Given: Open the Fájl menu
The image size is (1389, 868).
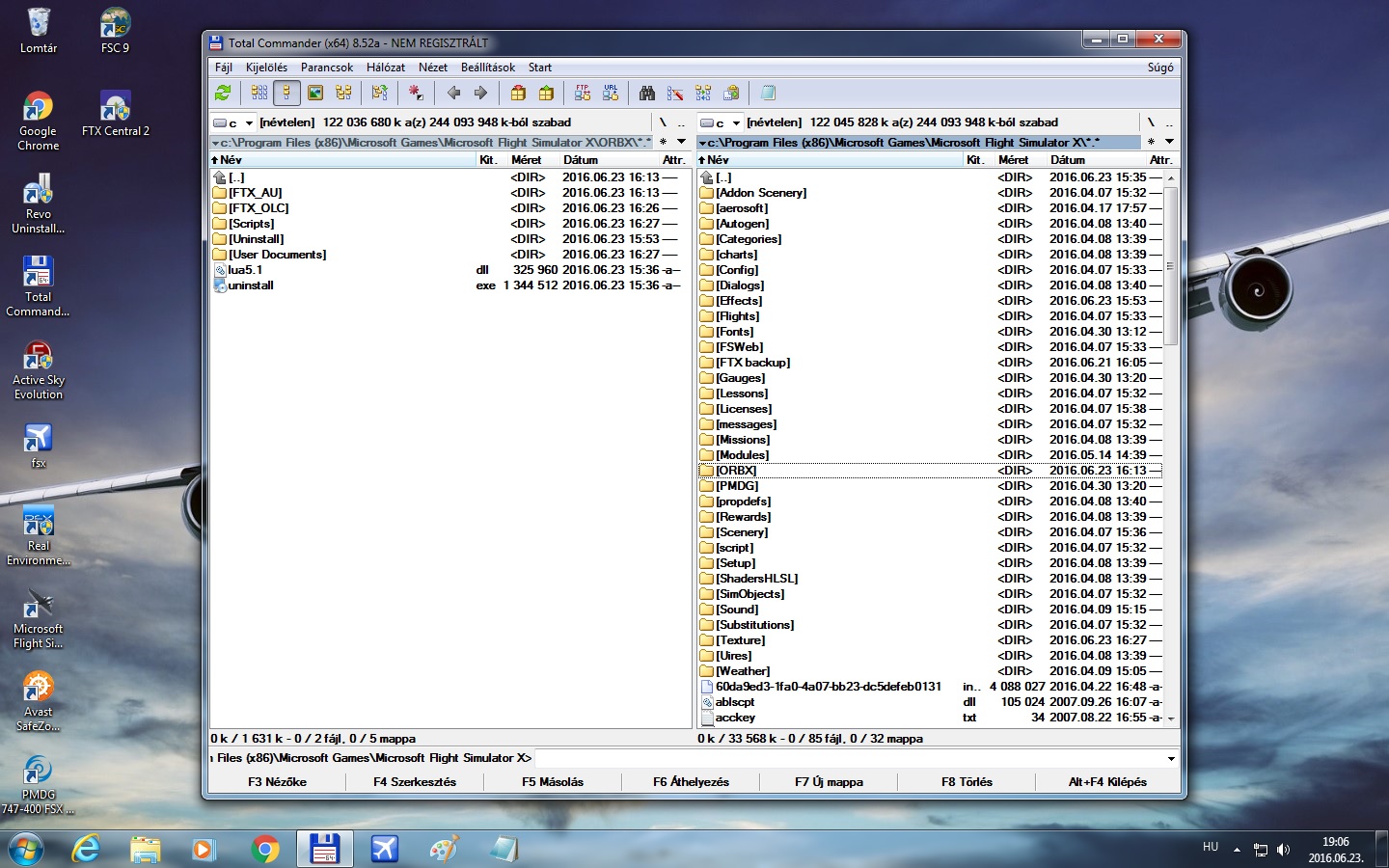Looking at the screenshot, I should (224, 68).
